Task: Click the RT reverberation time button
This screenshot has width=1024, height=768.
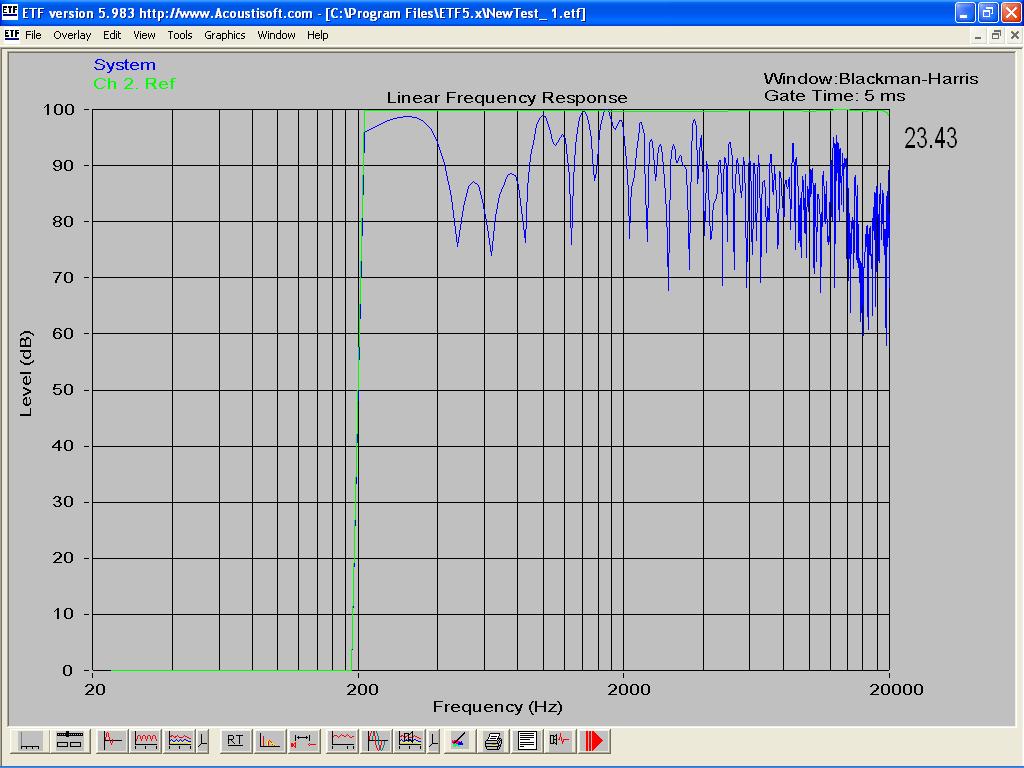Action: click(235, 741)
